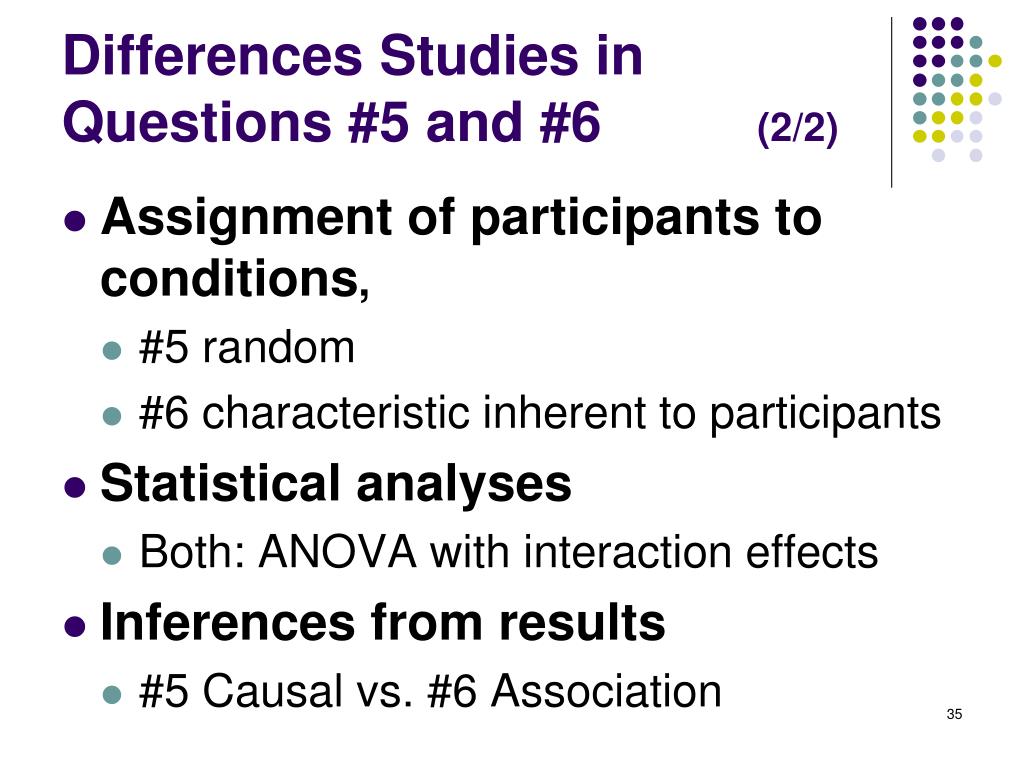Viewport: 1024px width, 768px height.
Task: Click the word 'conditions,'
Action: point(235,279)
